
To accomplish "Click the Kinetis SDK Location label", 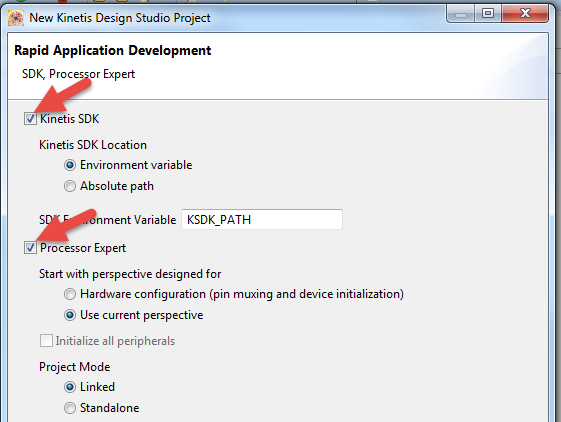I will coord(93,145).
